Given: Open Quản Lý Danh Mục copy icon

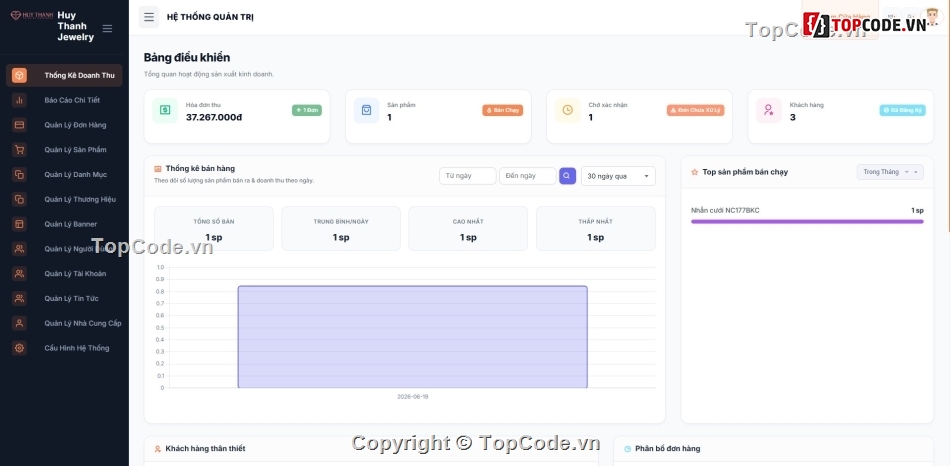Looking at the screenshot, I should click(19, 175).
